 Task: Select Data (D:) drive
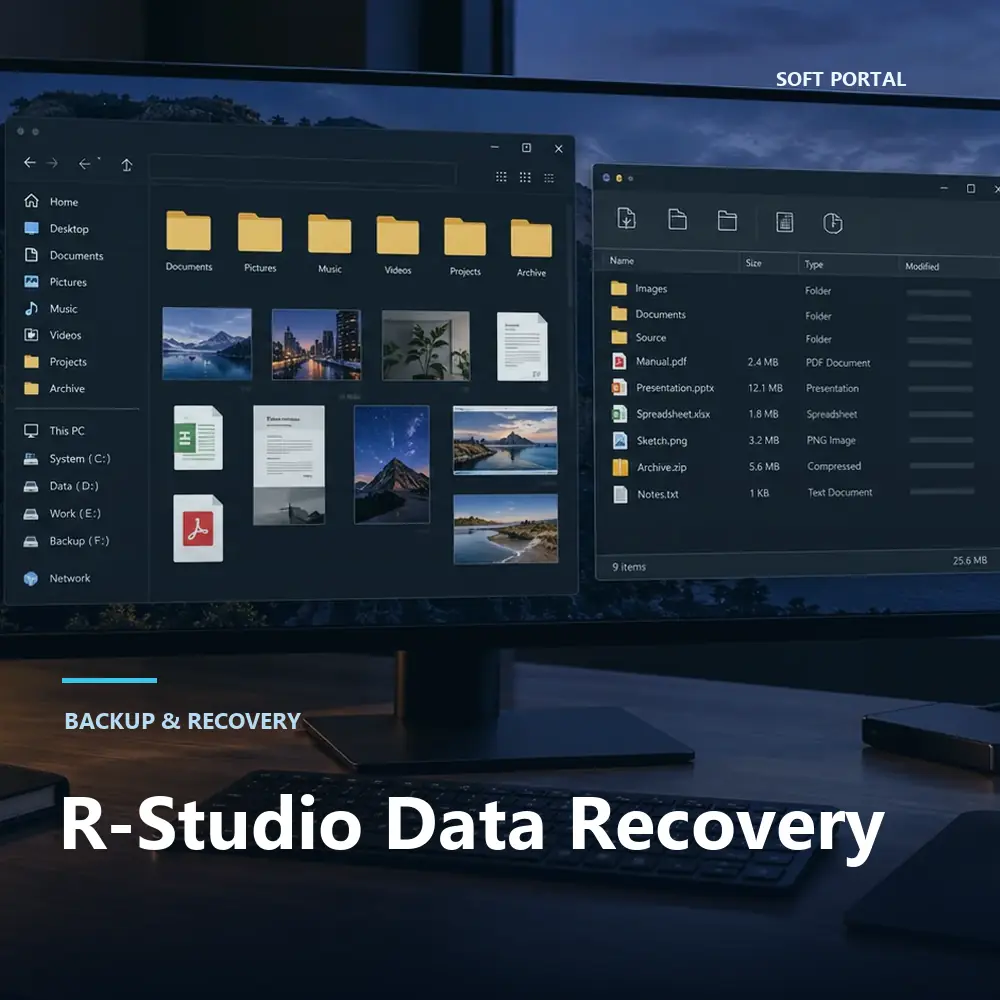coord(61,486)
